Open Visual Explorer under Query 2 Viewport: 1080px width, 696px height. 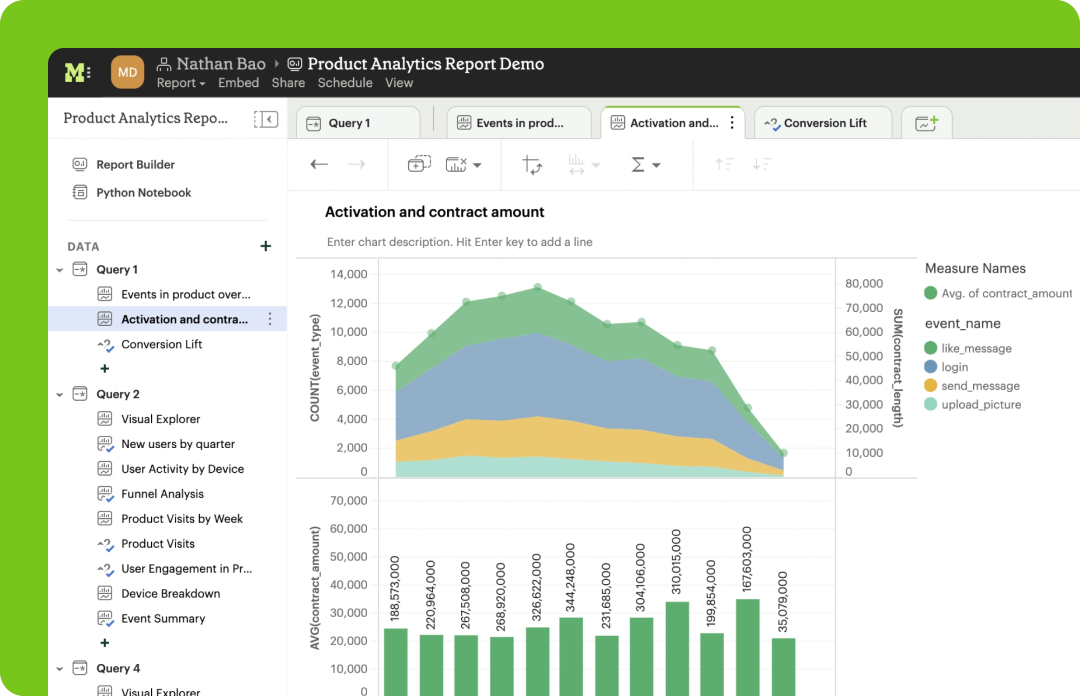pos(160,420)
